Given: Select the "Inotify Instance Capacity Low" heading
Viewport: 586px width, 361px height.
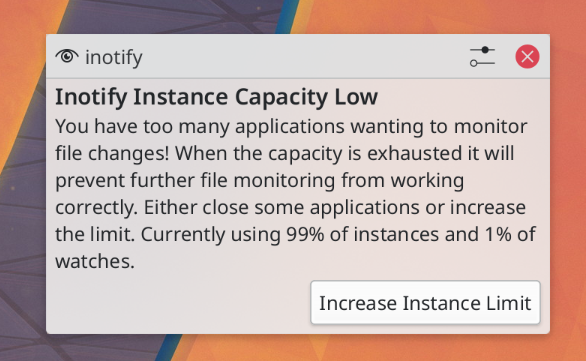Looking at the screenshot, I should (216, 97).
